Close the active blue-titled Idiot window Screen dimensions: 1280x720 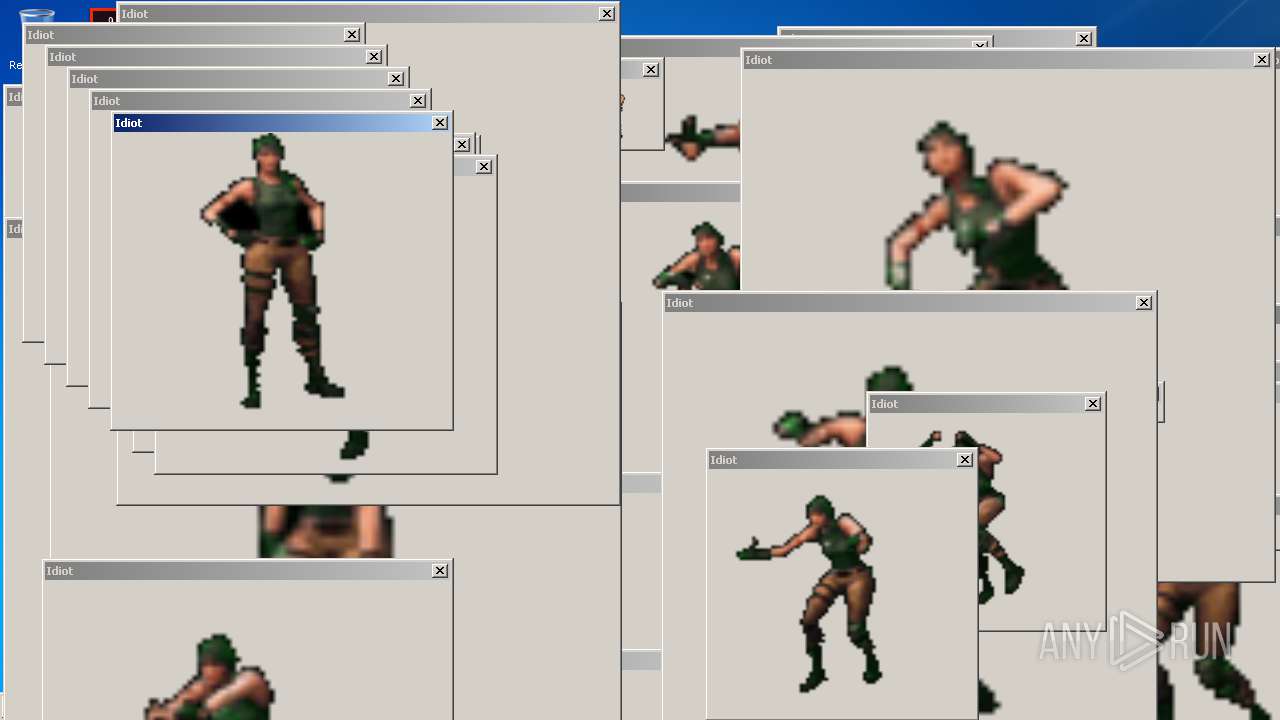tap(440, 123)
